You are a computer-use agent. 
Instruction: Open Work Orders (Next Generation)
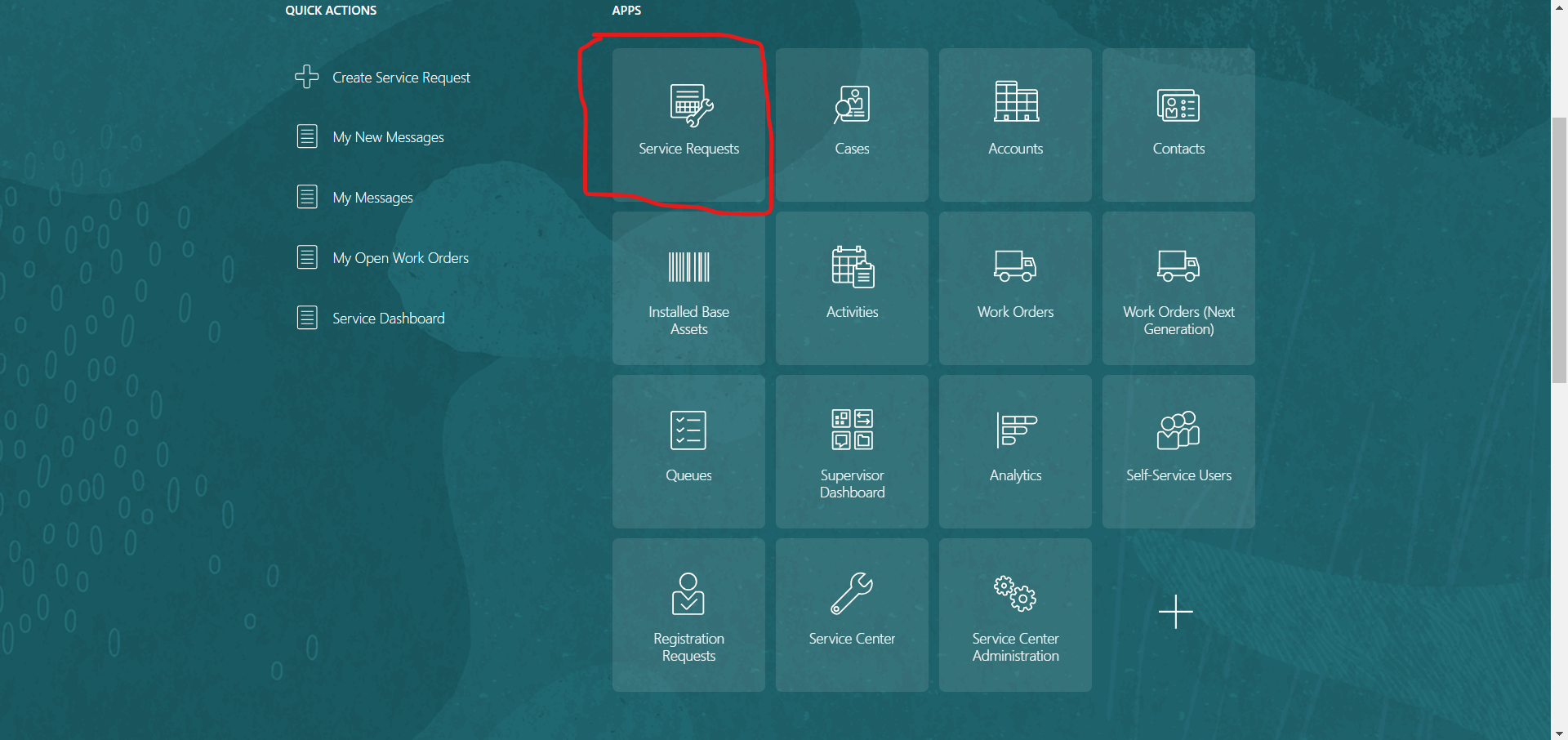[x=1178, y=288]
